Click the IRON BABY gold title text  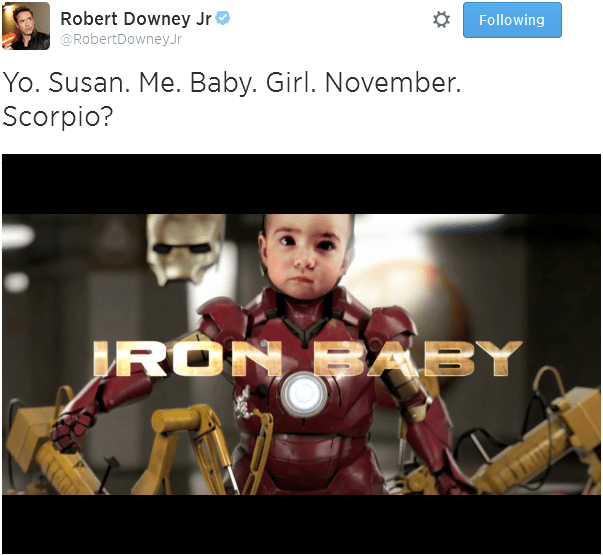pyautogui.click(x=307, y=358)
